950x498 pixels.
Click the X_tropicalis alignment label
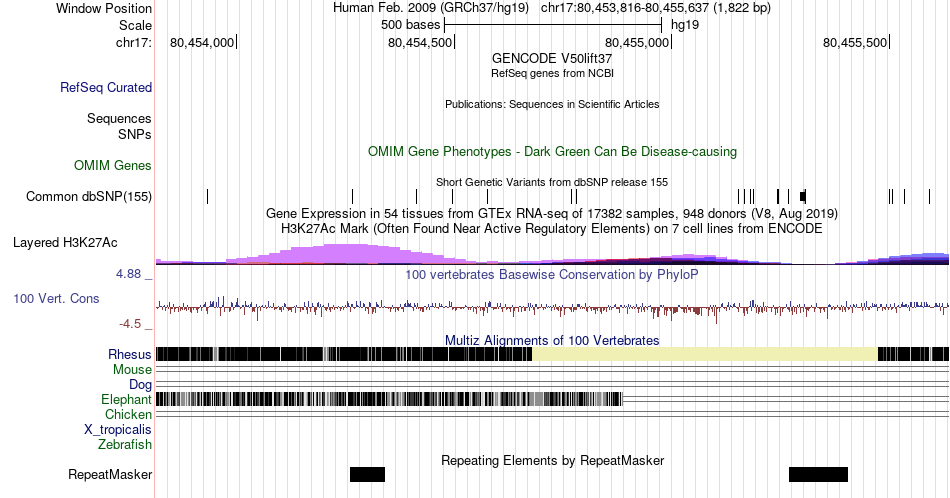118,430
